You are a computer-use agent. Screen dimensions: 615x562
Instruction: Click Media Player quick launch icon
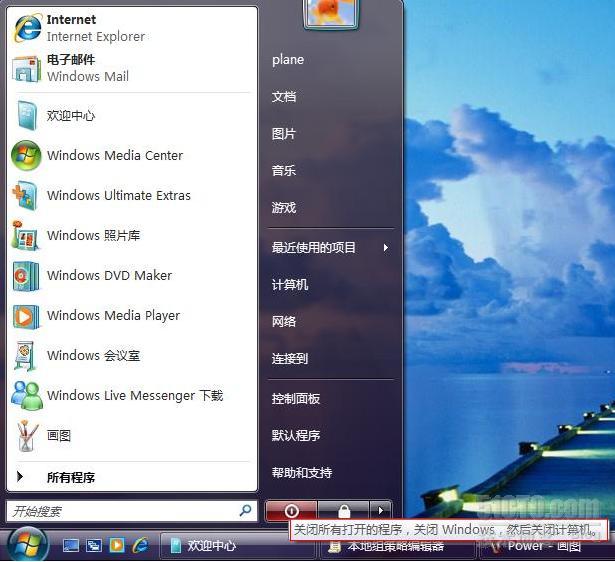(117, 545)
